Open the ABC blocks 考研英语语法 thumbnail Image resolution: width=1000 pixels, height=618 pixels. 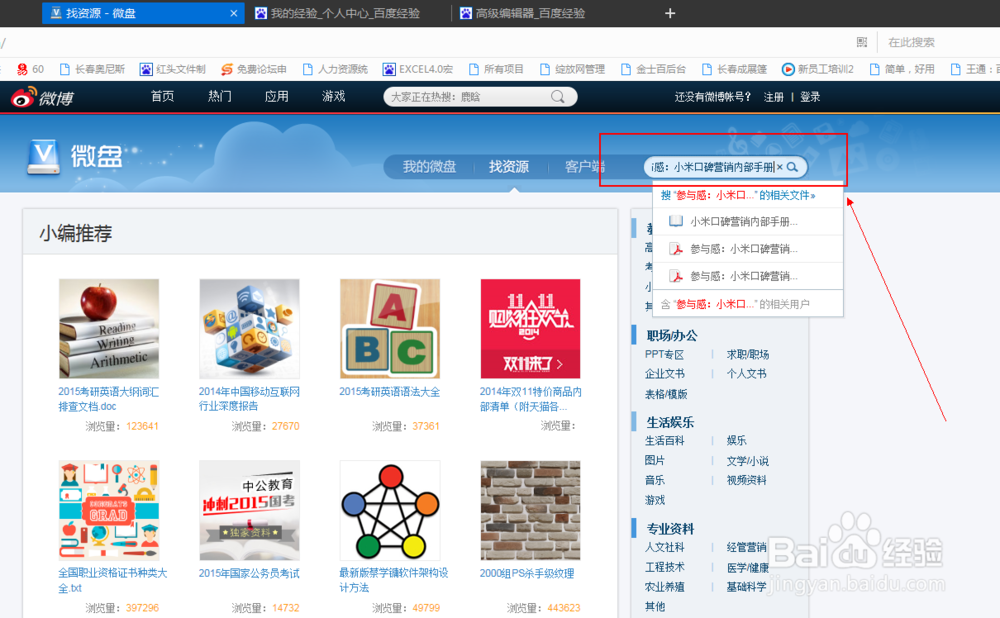(390, 328)
